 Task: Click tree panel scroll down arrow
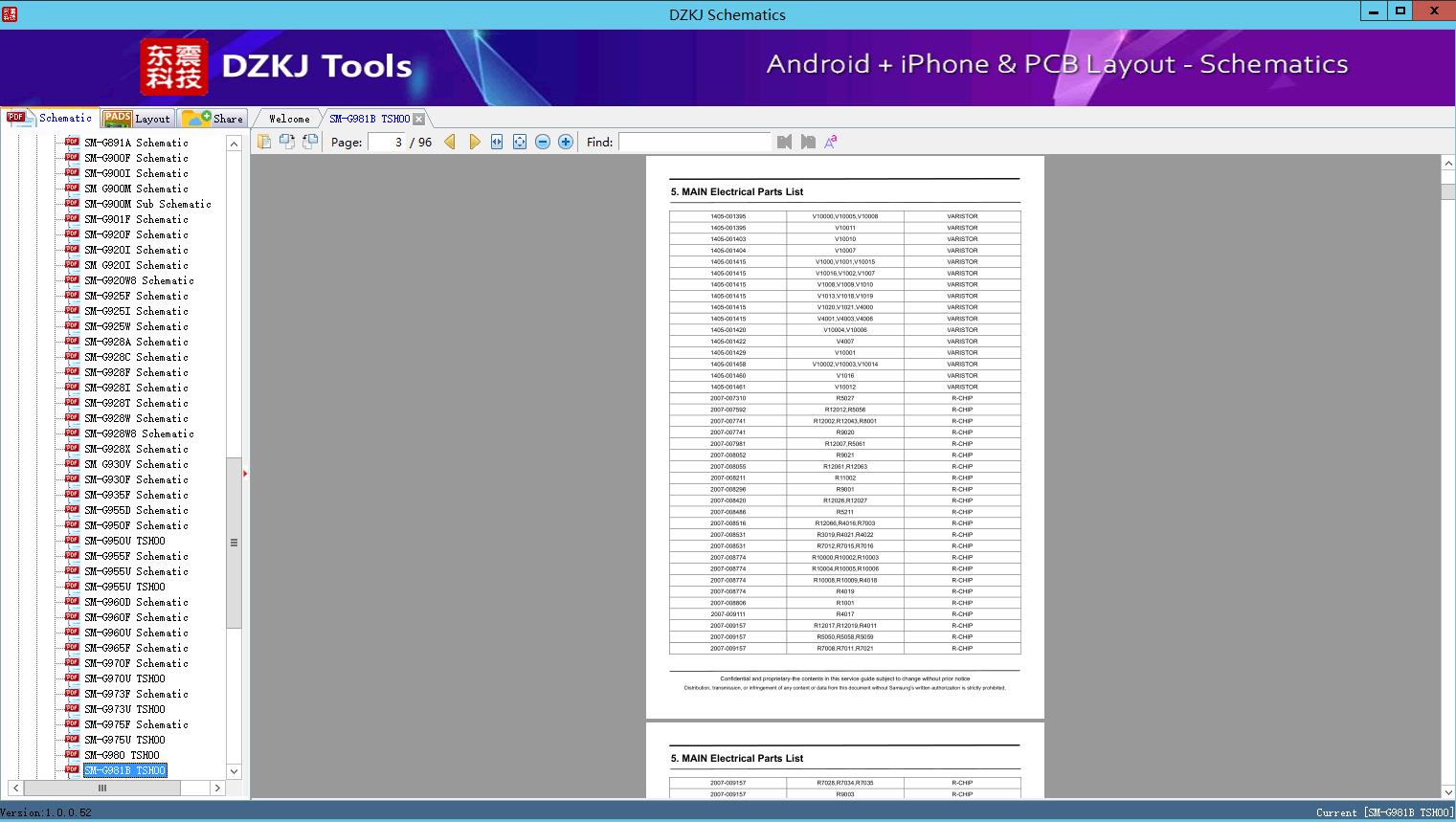(x=234, y=771)
